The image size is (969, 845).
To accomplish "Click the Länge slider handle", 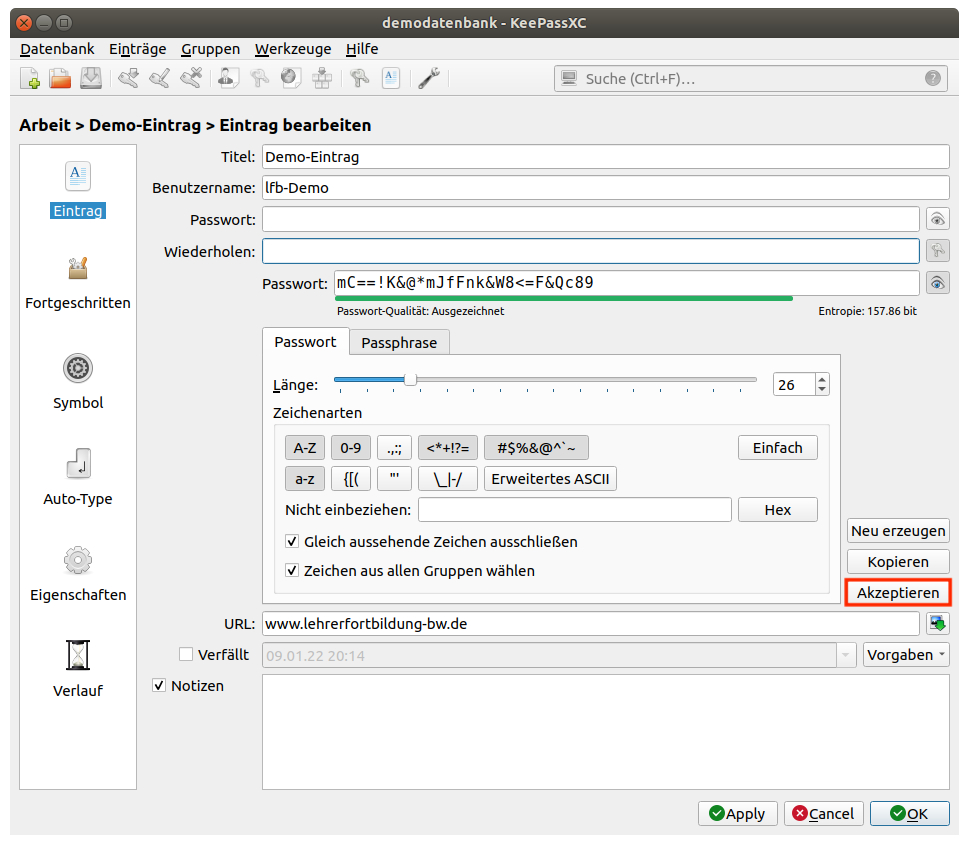I will pos(410,380).
